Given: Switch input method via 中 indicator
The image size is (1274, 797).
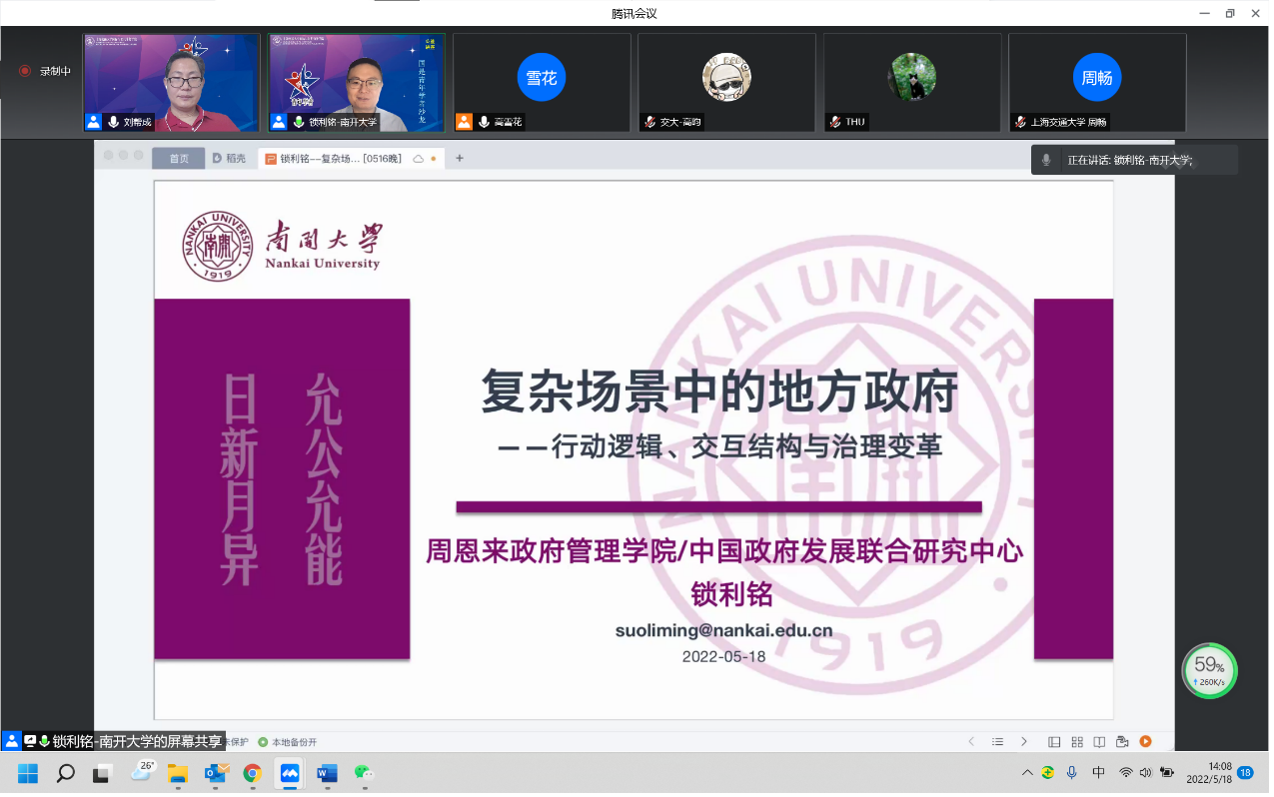Looking at the screenshot, I should (x=1098, y=773).
